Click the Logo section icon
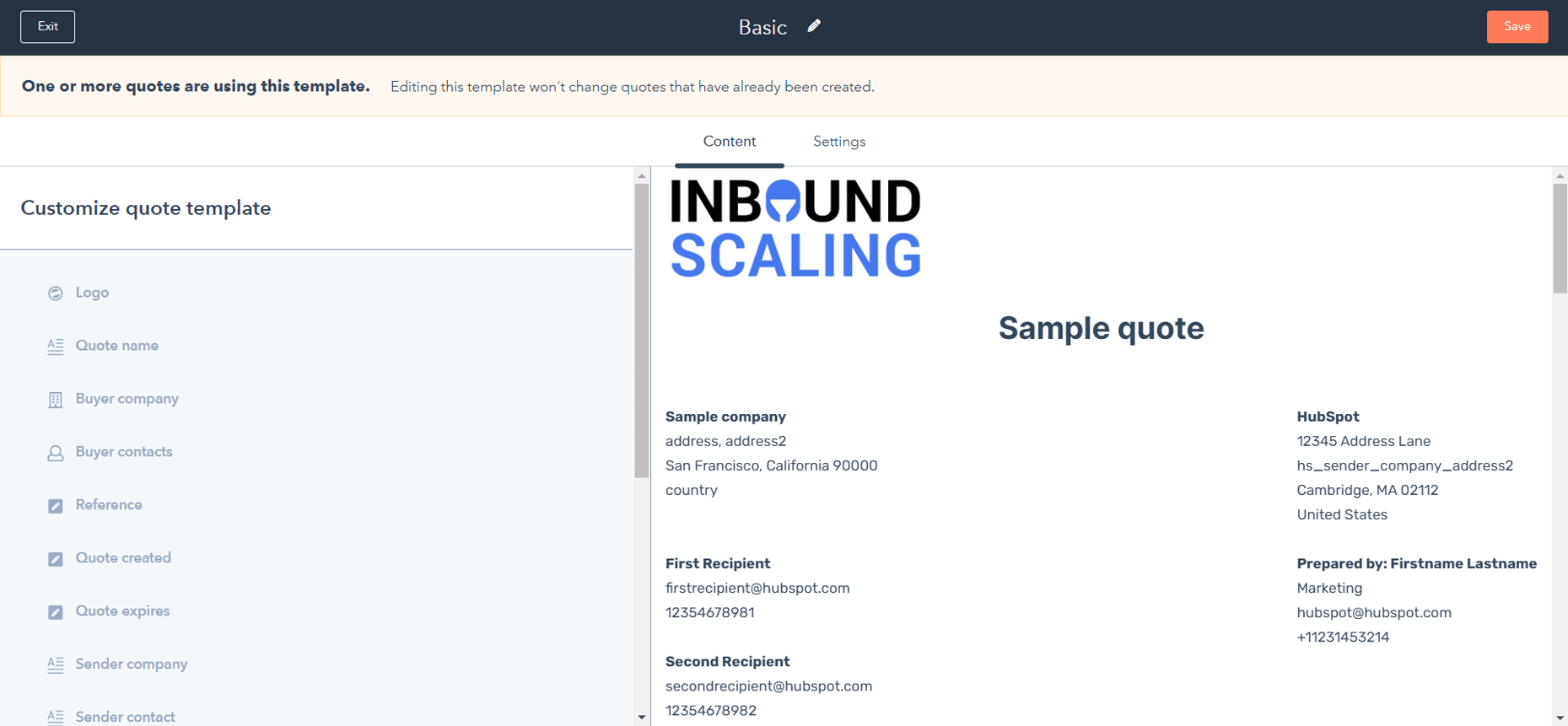1568x726 pixels. click(56, 293)
